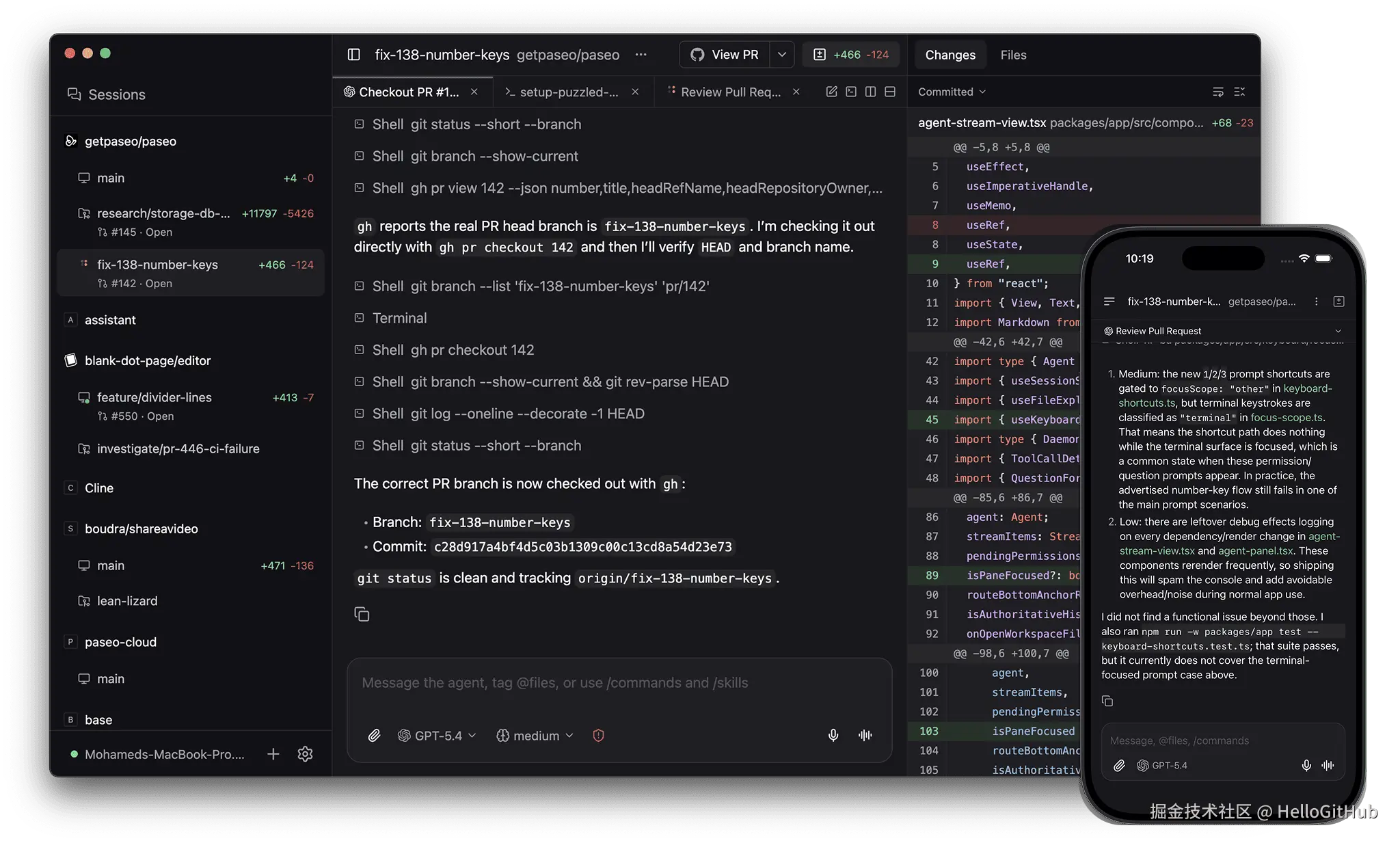Open the settings gear in sidebar
The height and width of the screenshot is (843, 1400).
305,754
